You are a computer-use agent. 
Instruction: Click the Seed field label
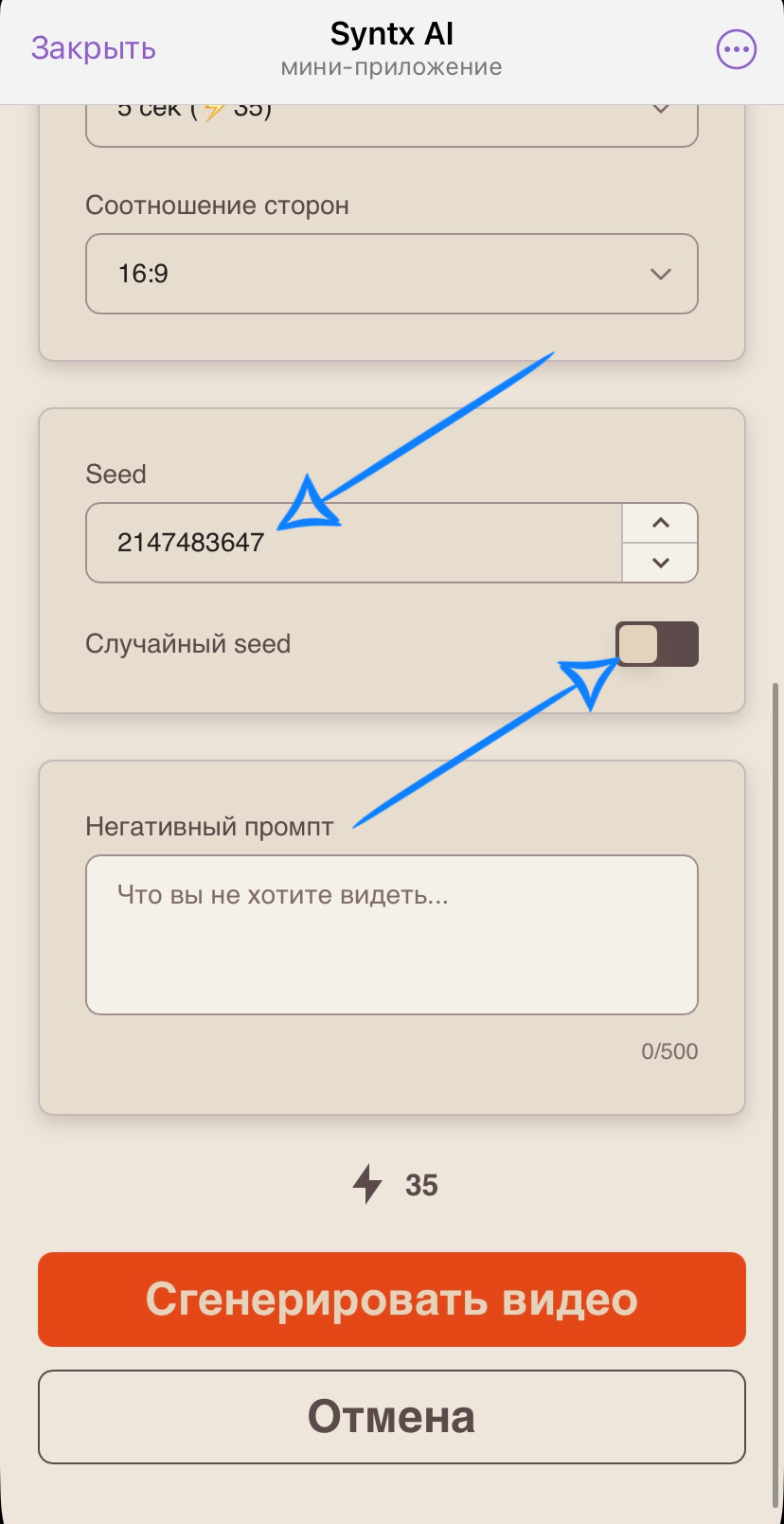point(116,474)
